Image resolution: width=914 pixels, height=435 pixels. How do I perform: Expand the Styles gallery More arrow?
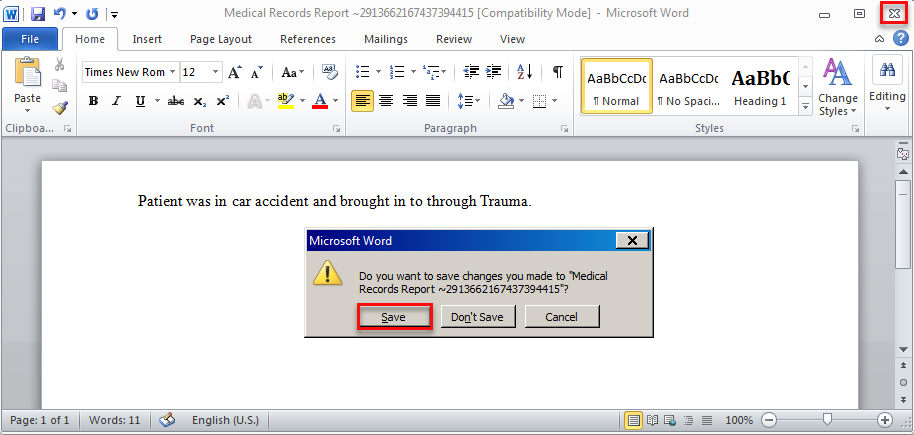coord(806,106)
